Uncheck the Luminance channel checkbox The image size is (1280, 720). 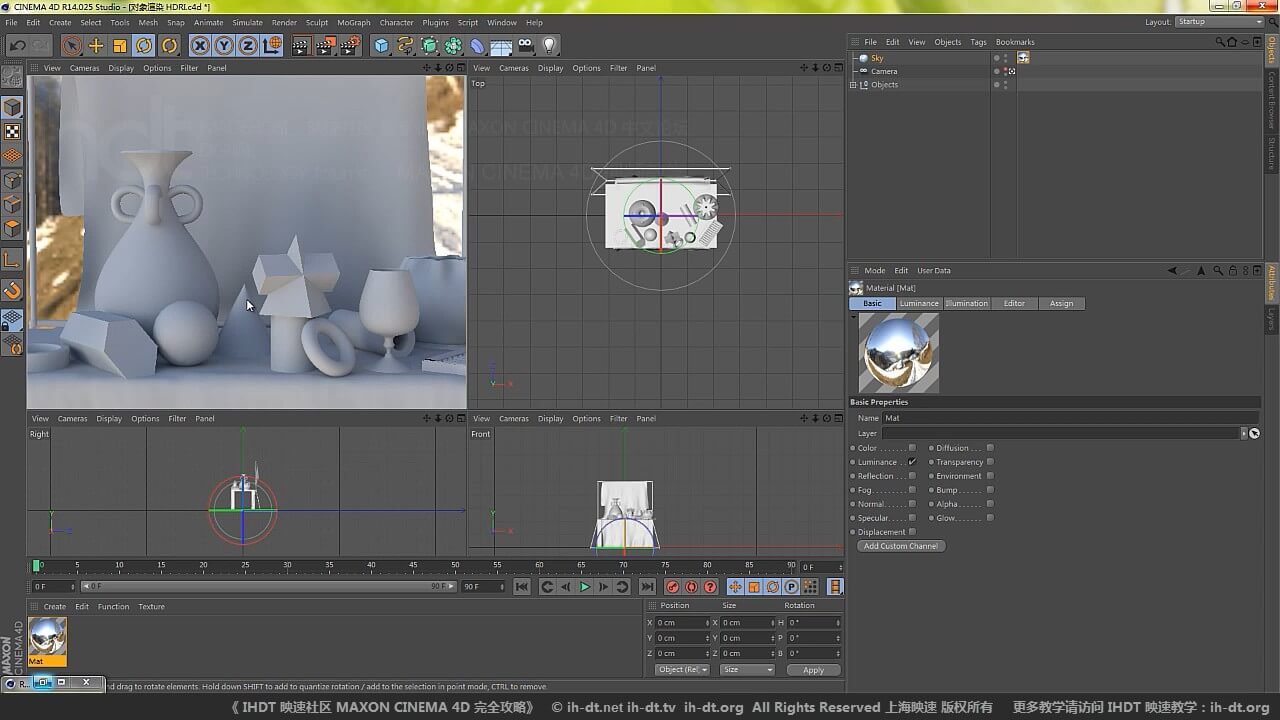point(912,462)
